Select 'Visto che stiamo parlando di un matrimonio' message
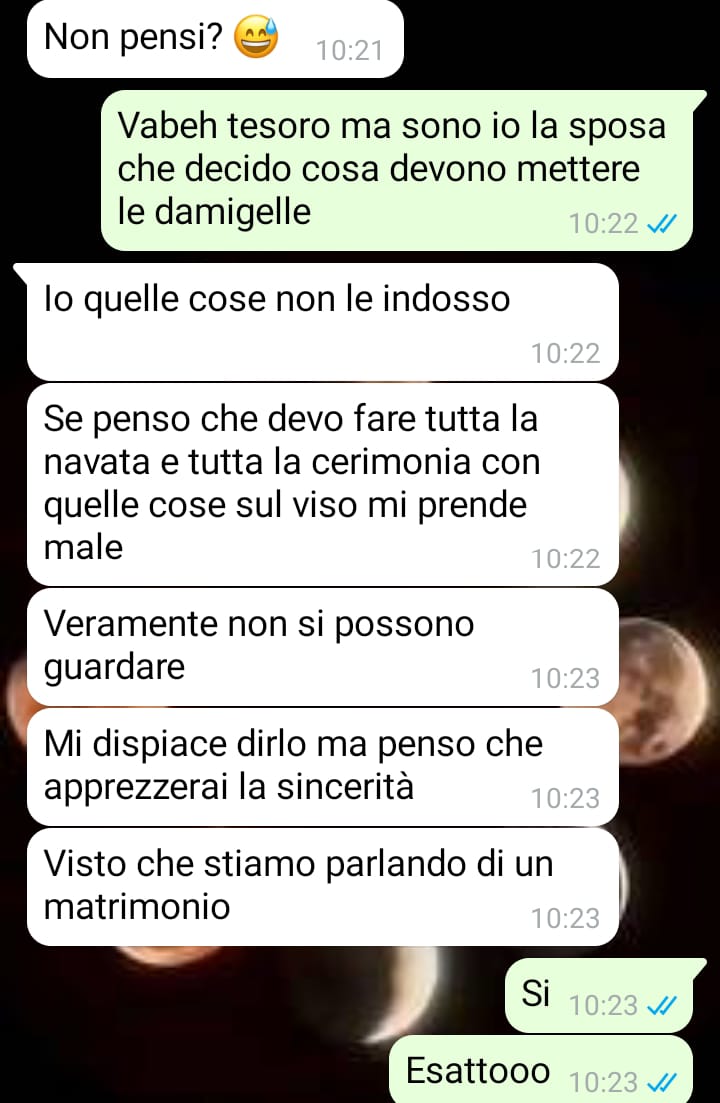The width and height of the screenshot is (720, 1103). coord(323,887)
